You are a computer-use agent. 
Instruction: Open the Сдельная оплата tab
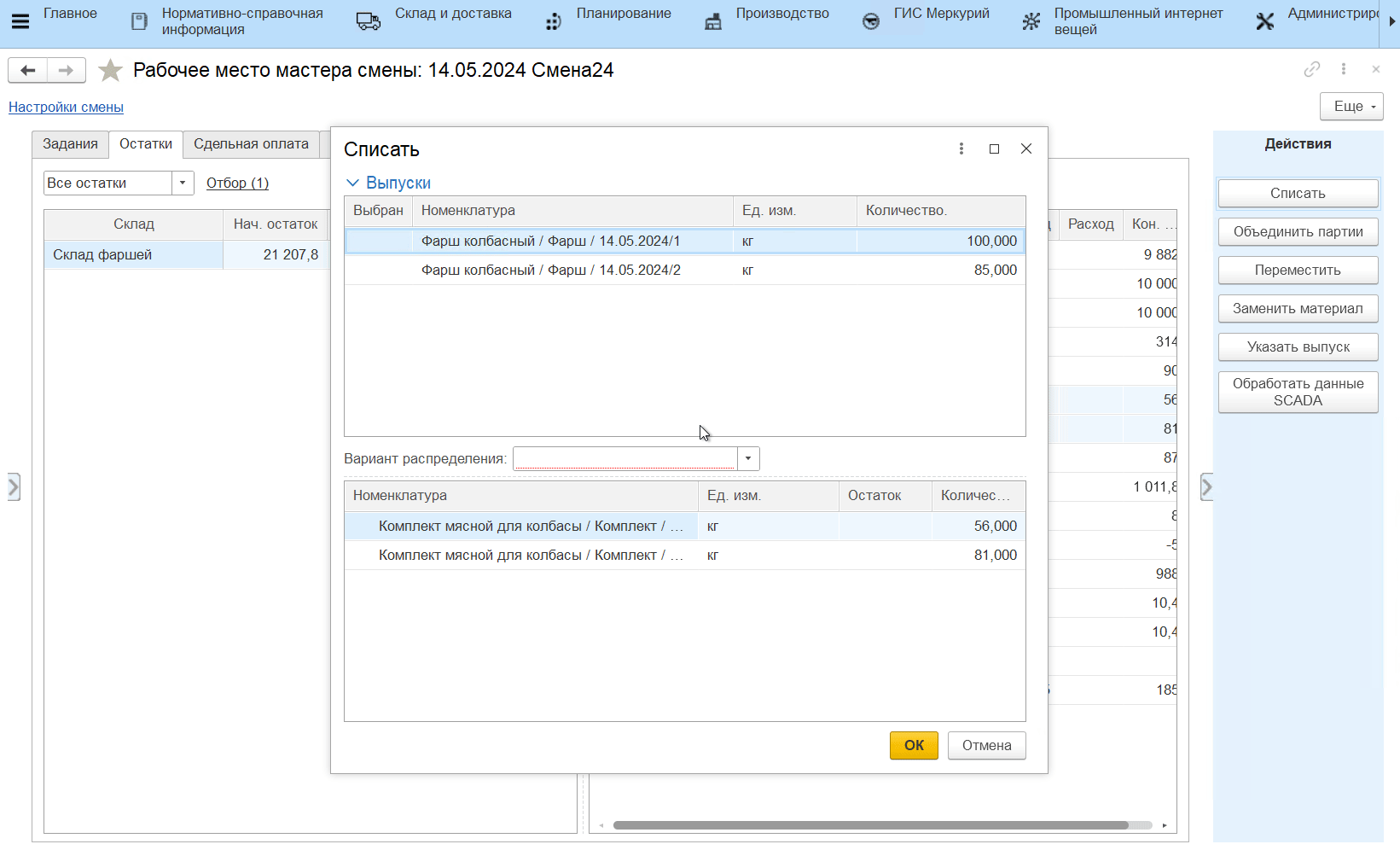[251, 144]
